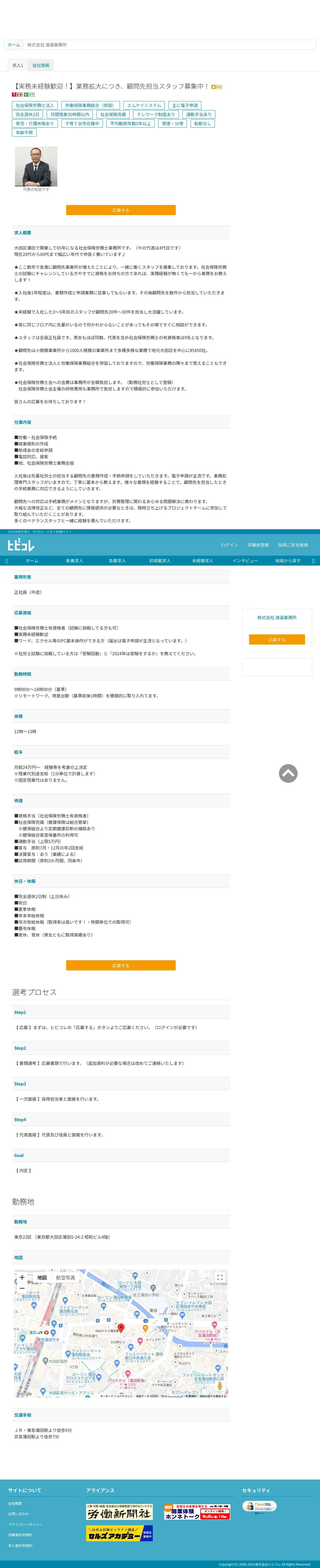Click the テレワーク制度あり tag

(x=156, y=114)
